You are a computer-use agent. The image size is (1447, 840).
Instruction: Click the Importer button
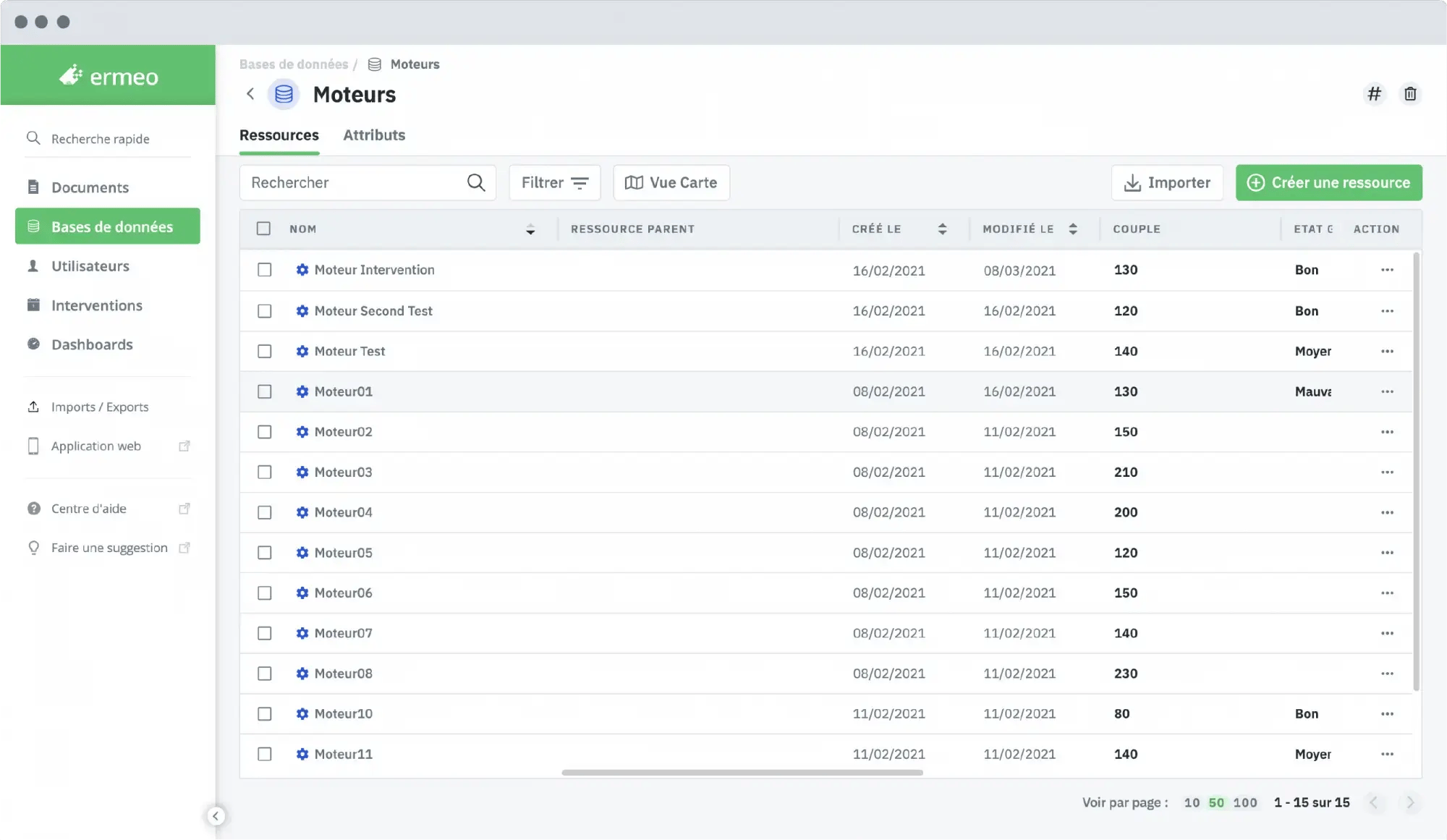coord(1167,183)
